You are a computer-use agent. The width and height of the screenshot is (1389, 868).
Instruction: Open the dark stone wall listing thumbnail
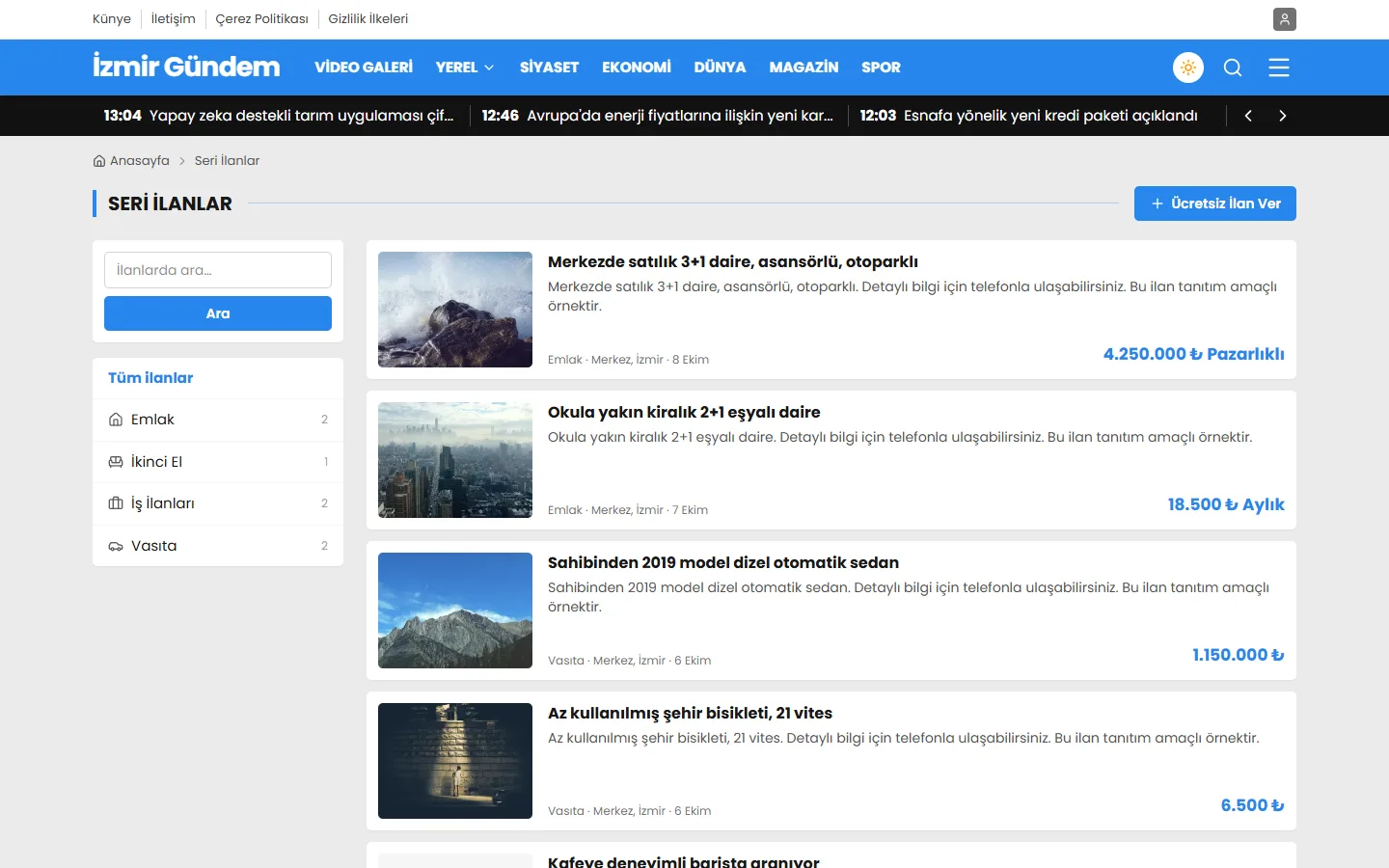point(455,761)
